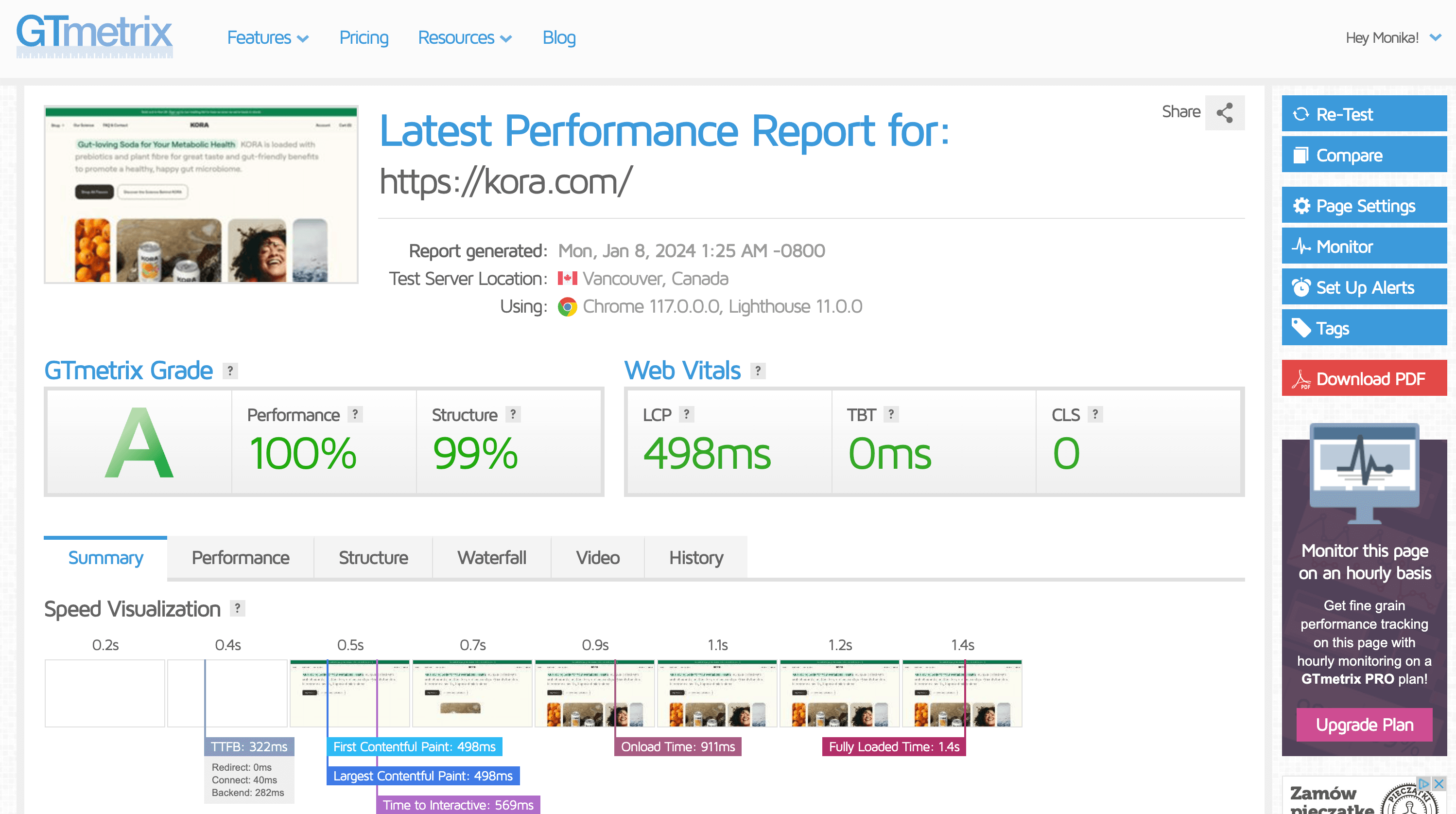Click the Page Settings button
This screenshot has height=814, width=1456.
pos(1364,205)
